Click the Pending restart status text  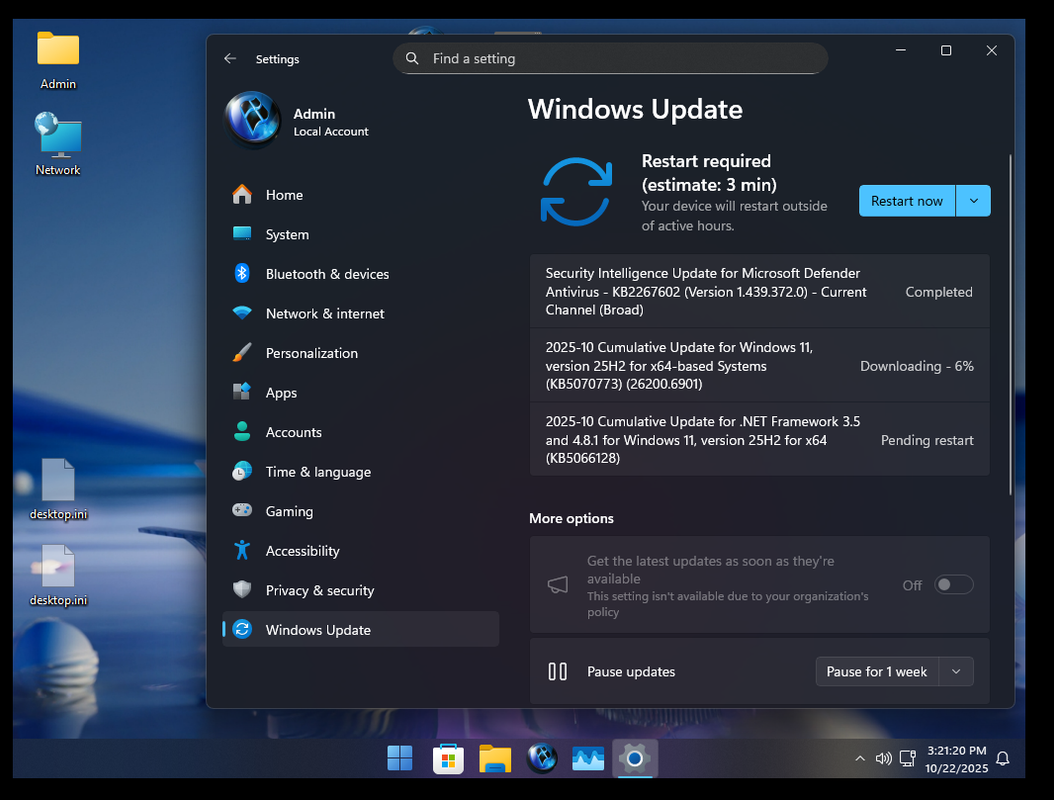pos(927,440)
